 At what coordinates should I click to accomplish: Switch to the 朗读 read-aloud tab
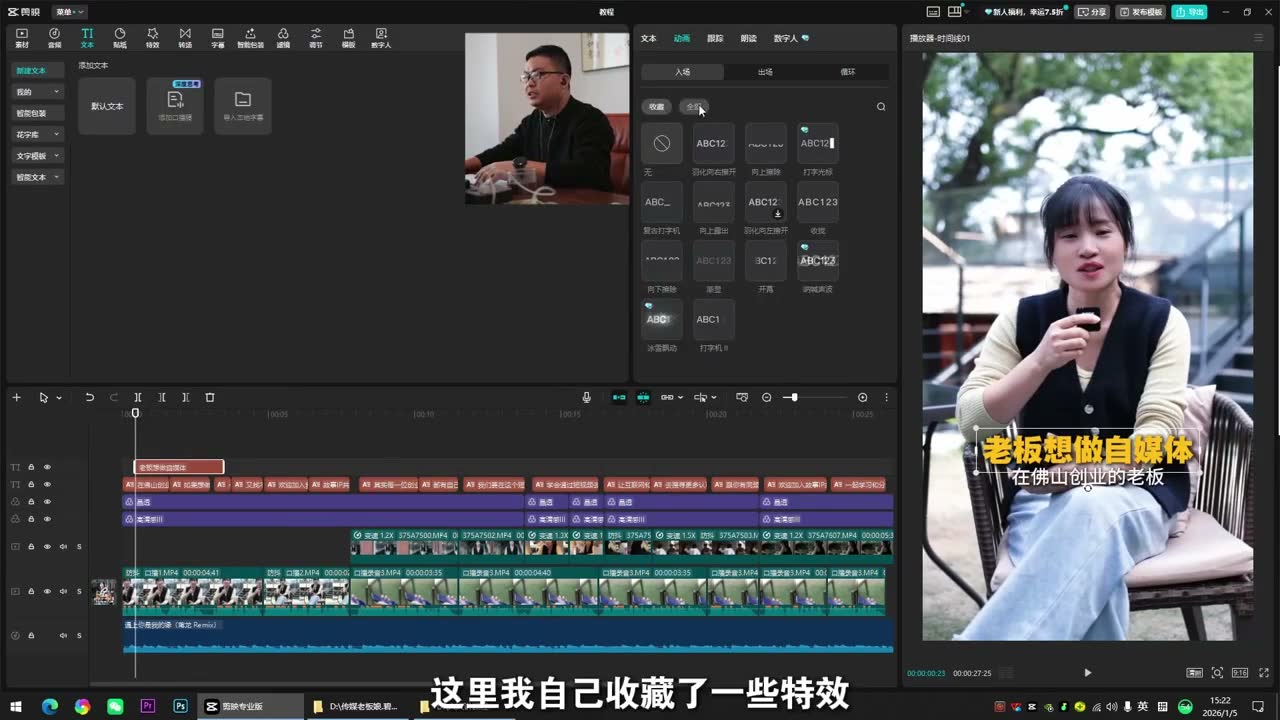pyautogui.click(x=748, y=38)
